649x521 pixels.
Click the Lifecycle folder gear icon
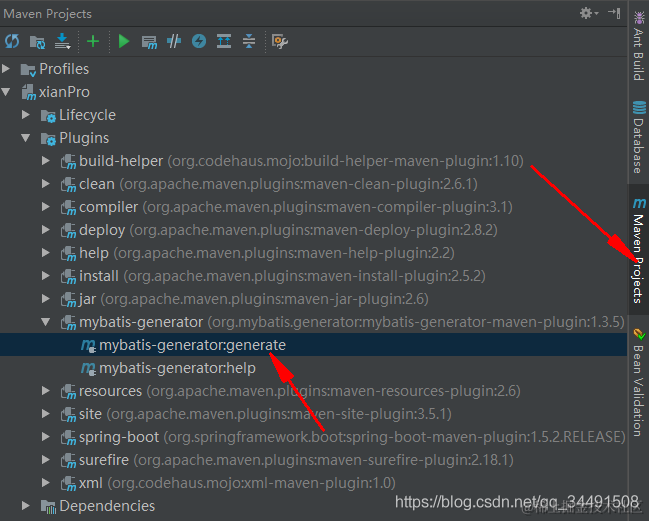48,115
